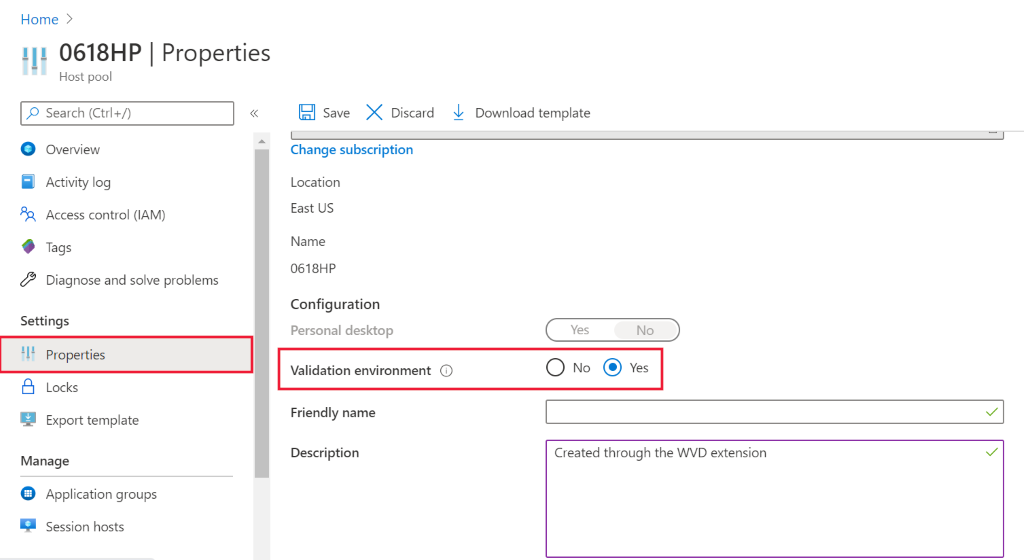Click the Discard X icon
Viewport: 1024px width, 560px height.
tap(375, 113)
